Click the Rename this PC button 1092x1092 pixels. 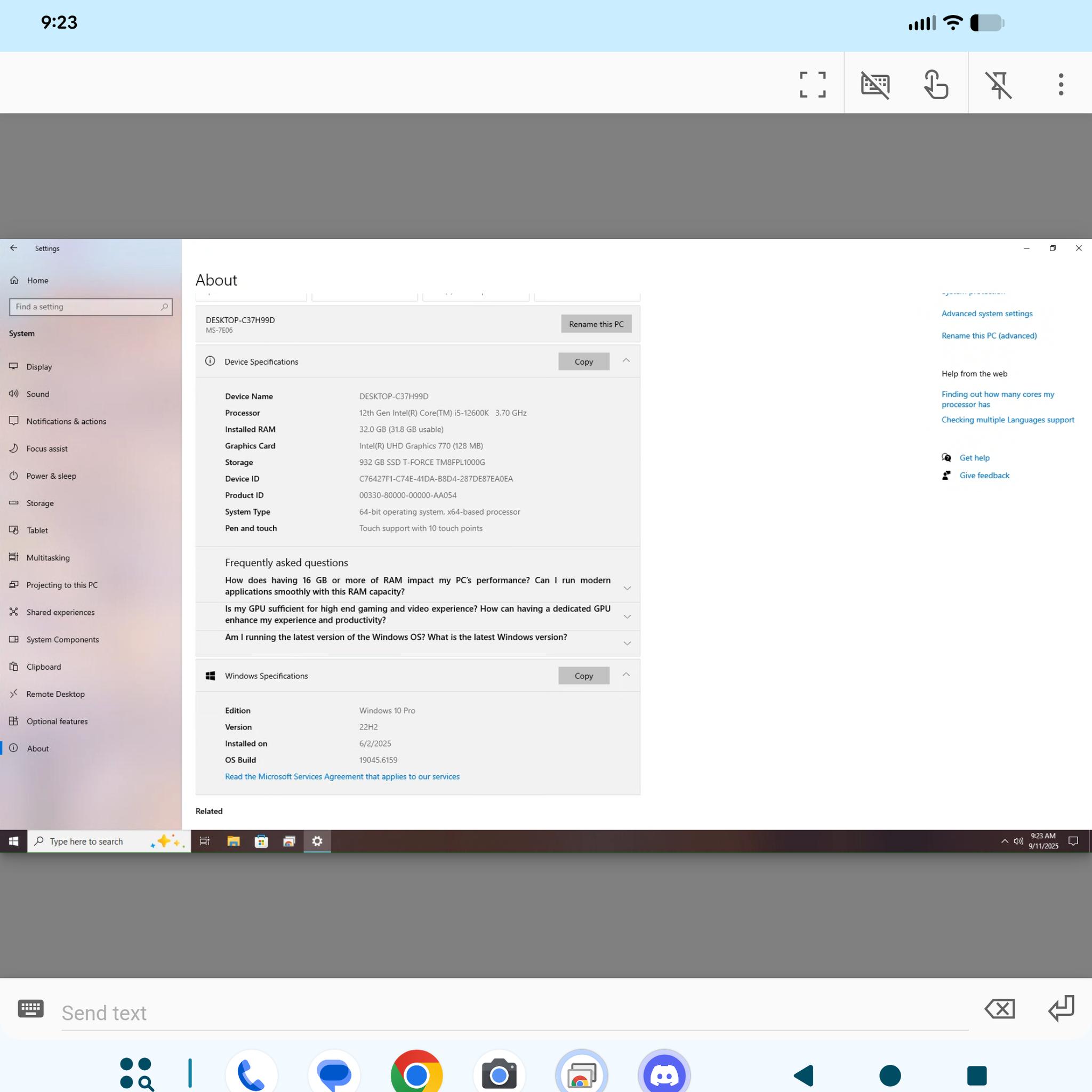[x=596, y=324]
